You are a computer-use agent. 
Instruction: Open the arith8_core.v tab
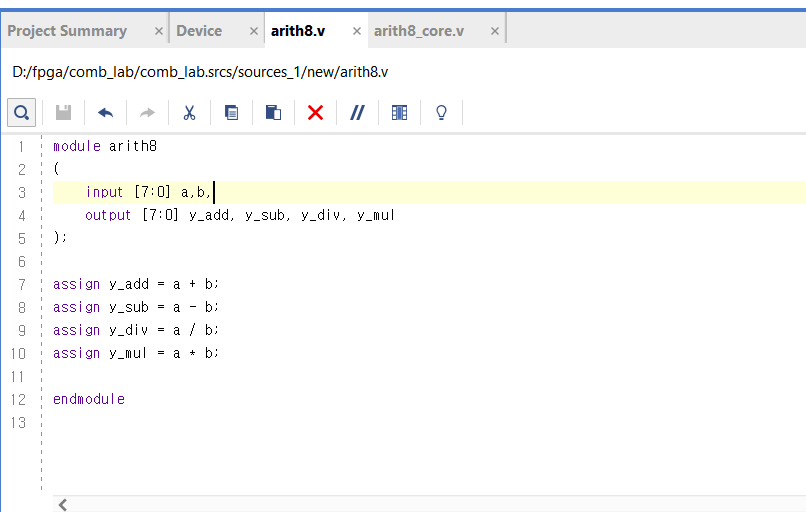click(x=419, y=31)
